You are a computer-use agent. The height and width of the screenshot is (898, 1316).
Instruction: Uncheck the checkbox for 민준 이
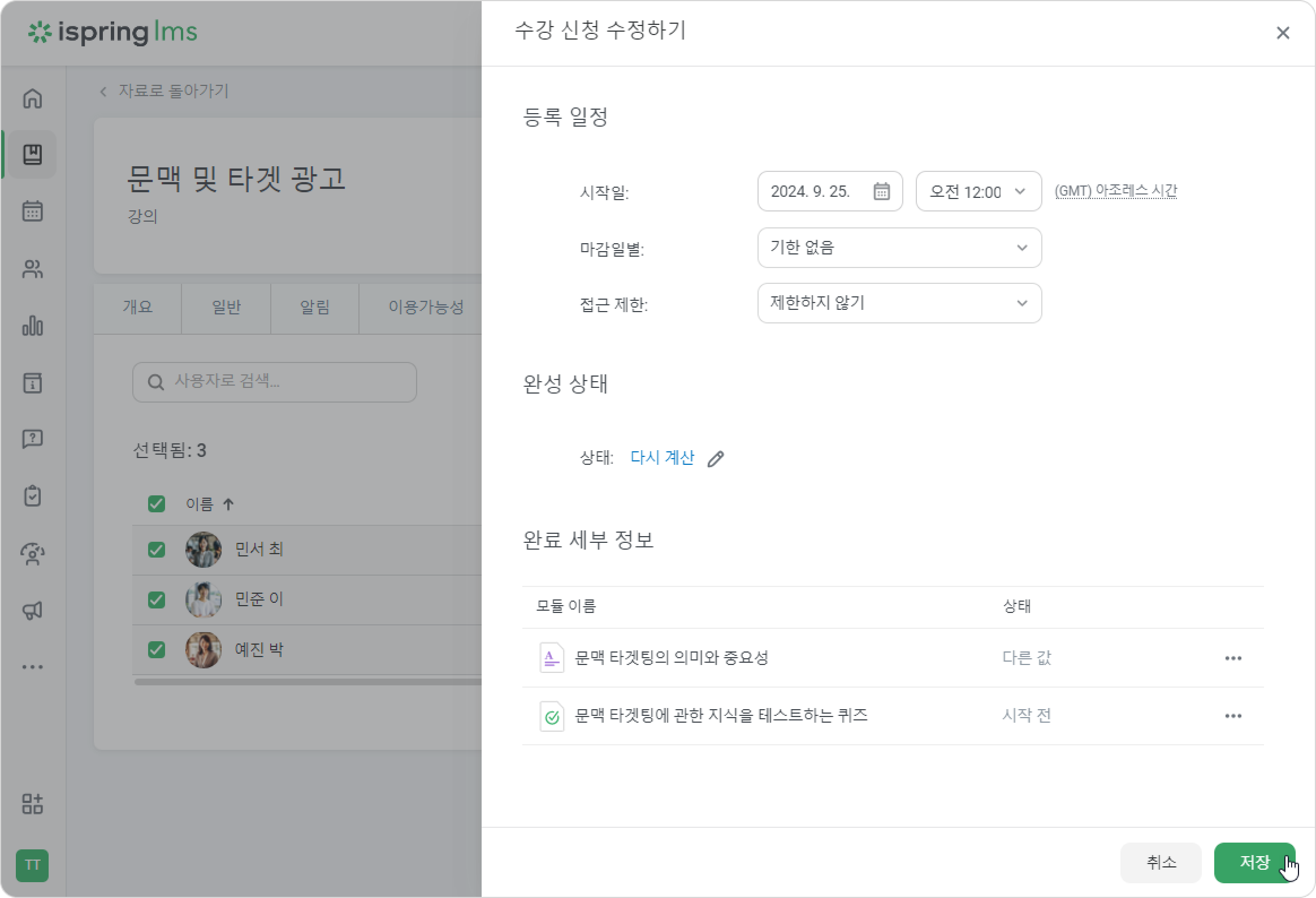[156, 599]
